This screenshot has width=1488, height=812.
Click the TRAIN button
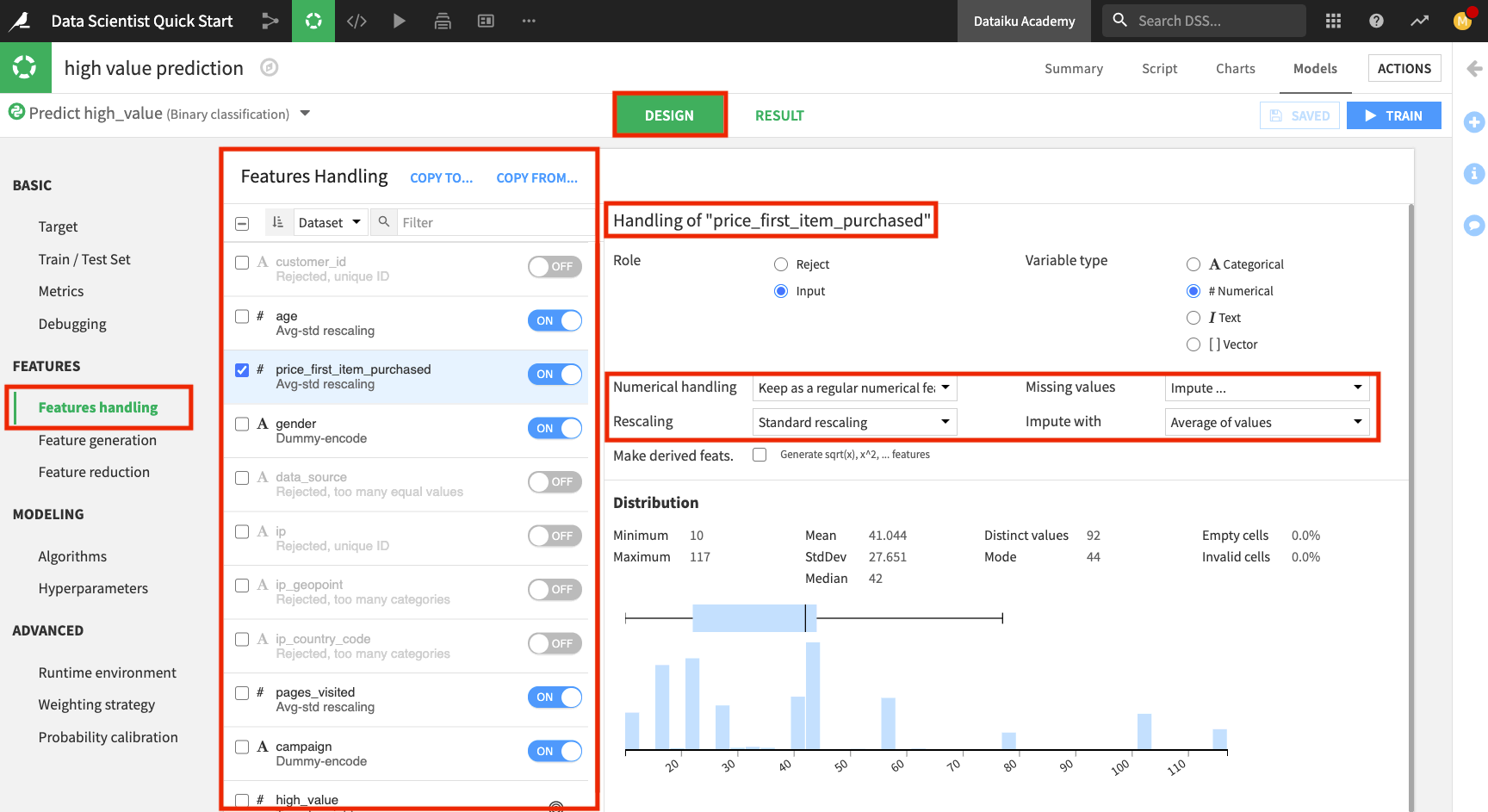click(1393, 115)
